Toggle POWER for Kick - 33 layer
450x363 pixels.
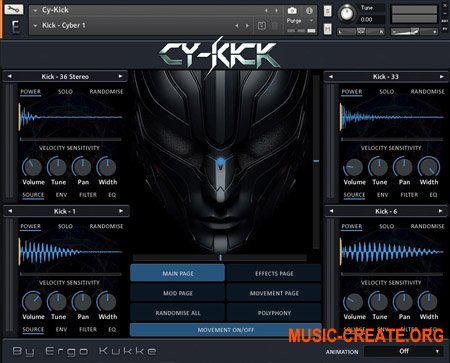tap(352, 92)
